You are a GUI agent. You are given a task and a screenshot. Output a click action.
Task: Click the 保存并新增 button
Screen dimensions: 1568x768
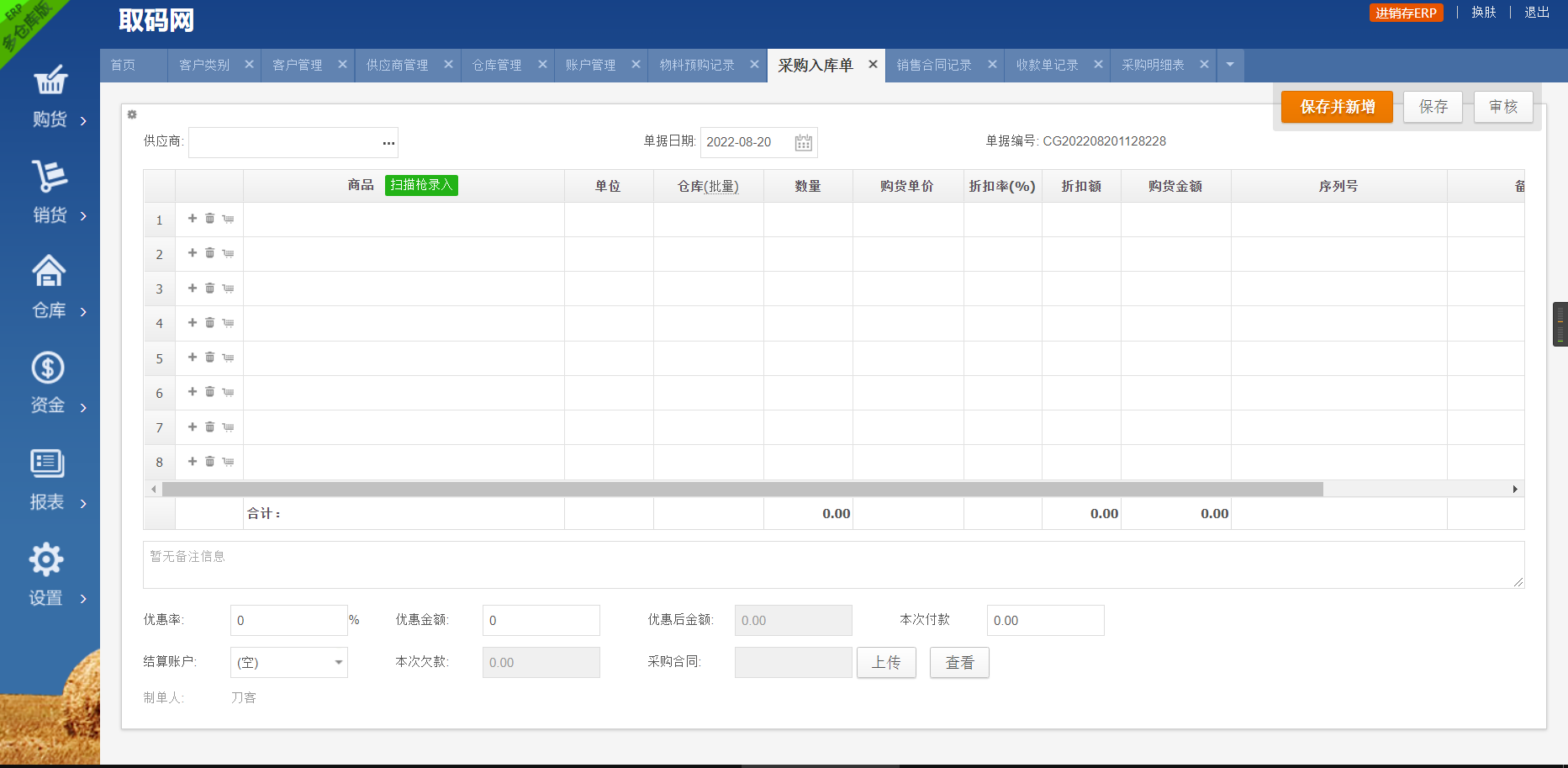[1337, 107]
